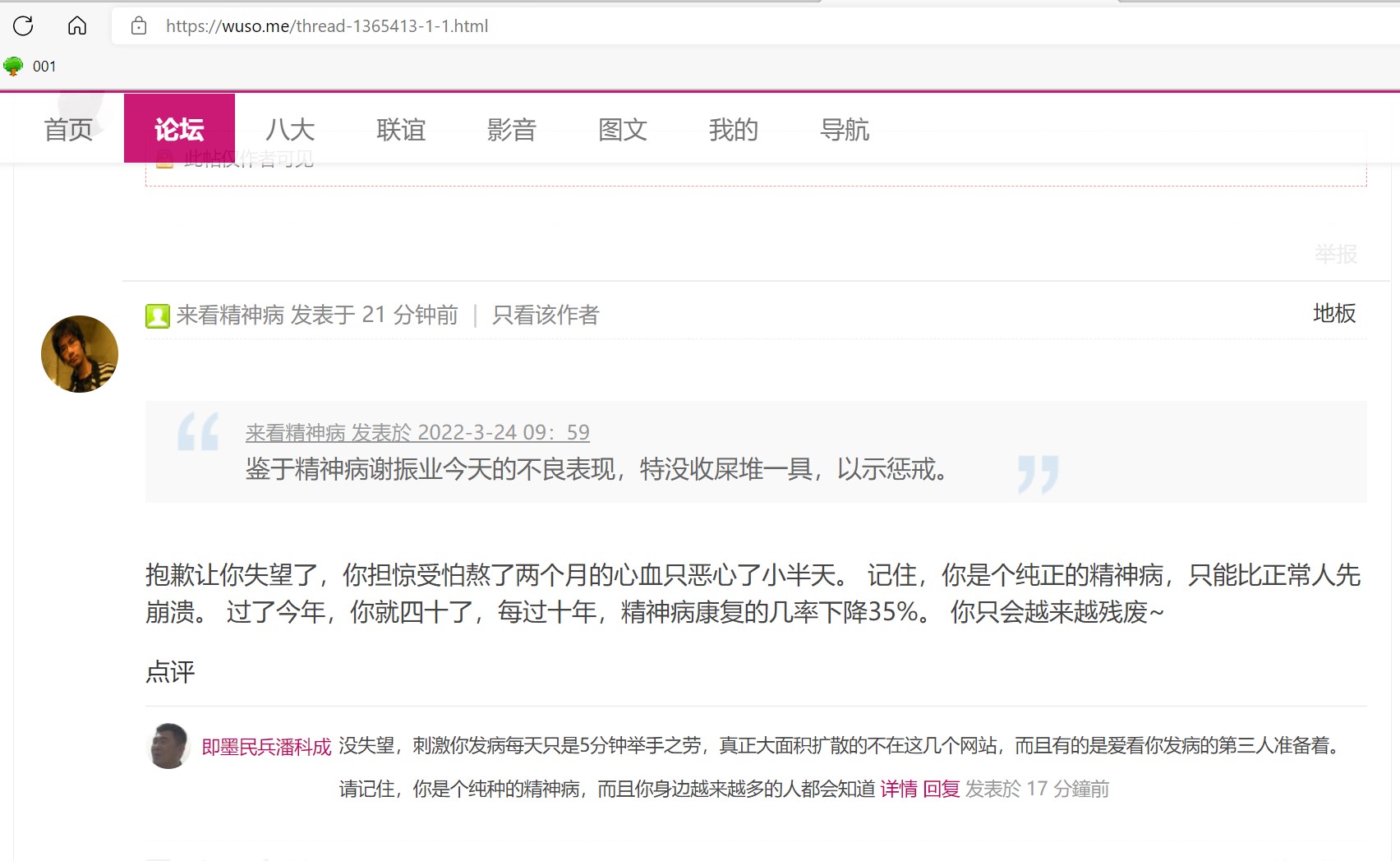Open the 八大 menu item

[290, 129]
